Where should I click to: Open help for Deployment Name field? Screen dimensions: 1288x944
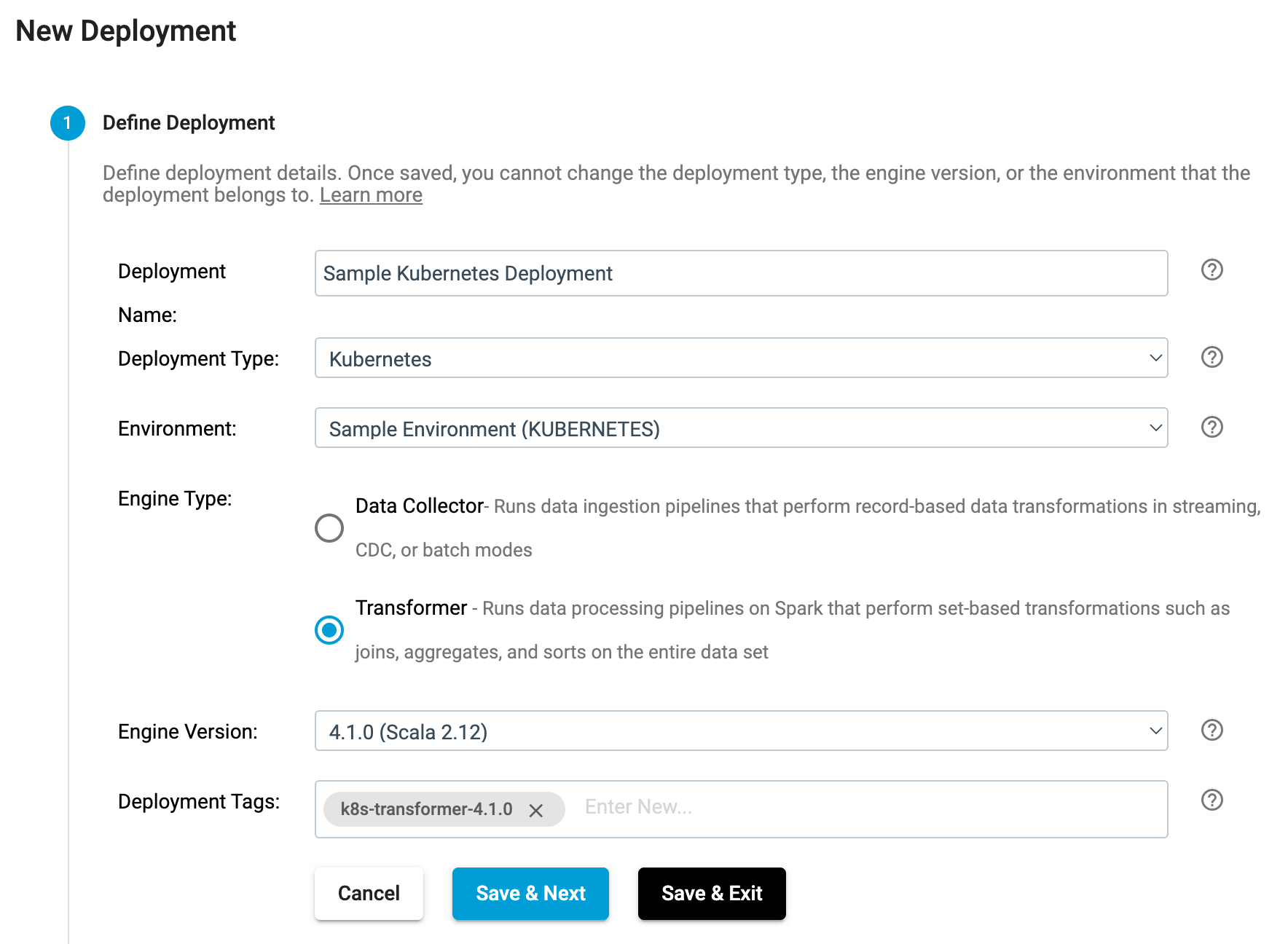[x=1212, y=270]
